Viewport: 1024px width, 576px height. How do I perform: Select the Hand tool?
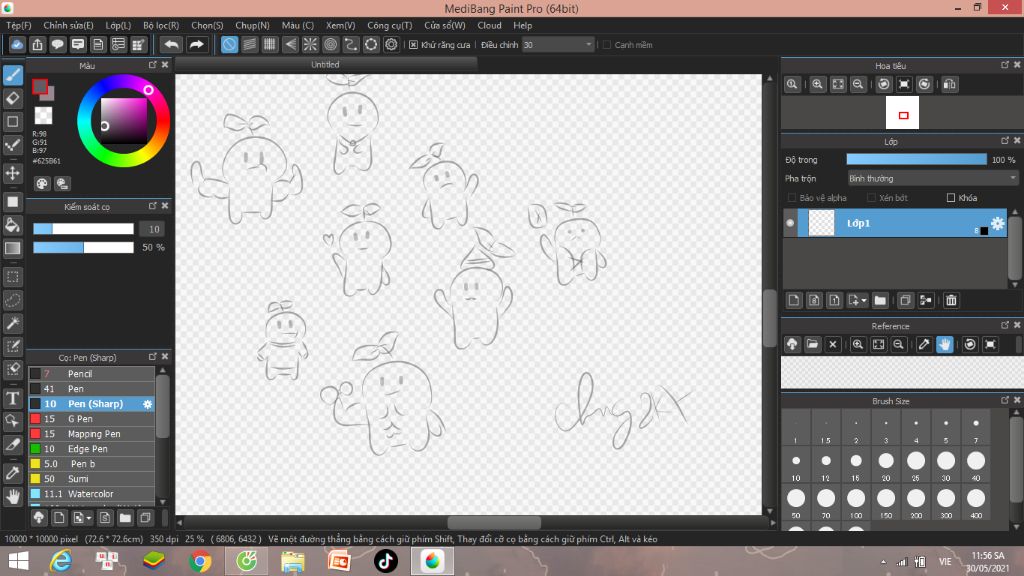click(13, 496)
